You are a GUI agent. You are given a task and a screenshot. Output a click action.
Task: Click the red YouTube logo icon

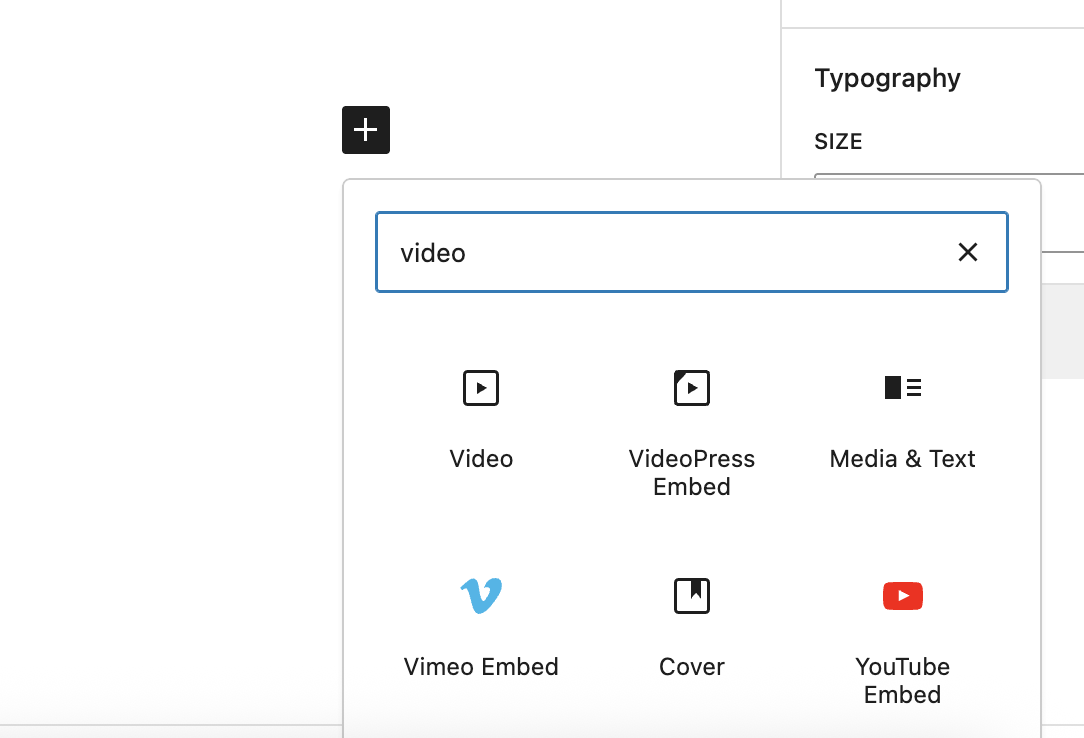point(902,596)
